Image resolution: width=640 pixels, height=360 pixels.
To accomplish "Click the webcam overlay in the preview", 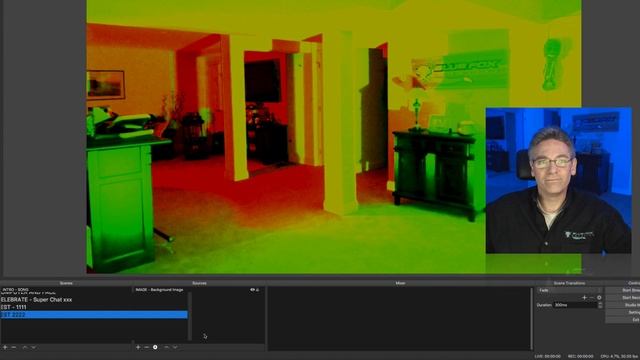I will 558,180.
